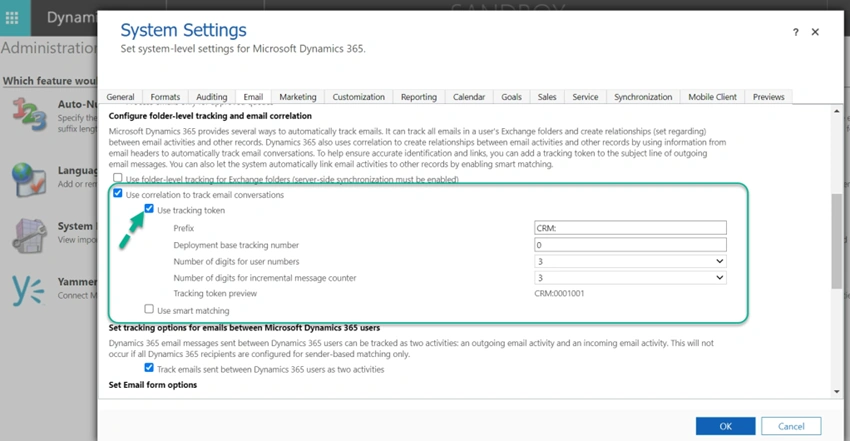Click the Set Email form options heading
The image size is (850, 441).
(x=152, y=385)
